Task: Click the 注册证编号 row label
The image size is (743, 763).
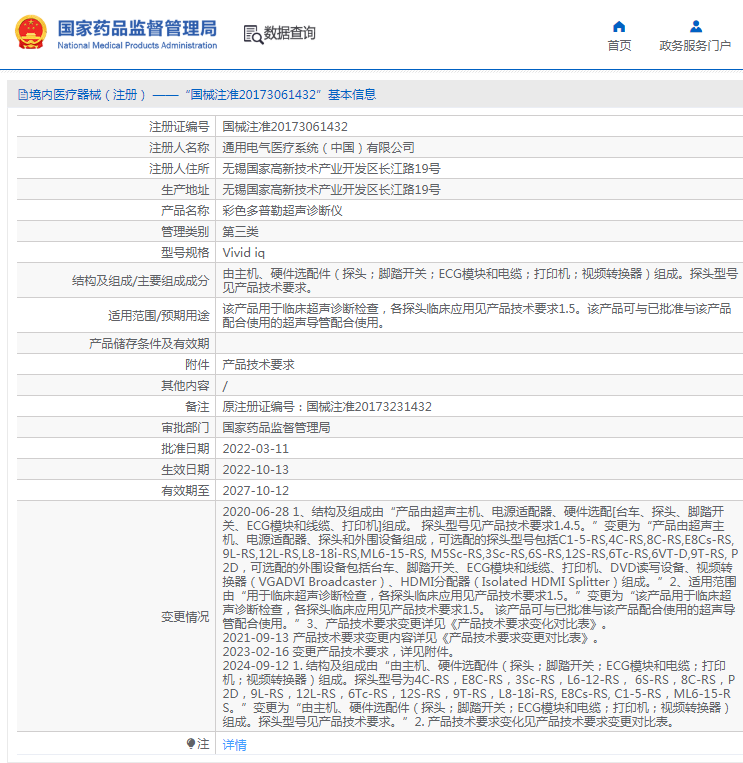Action: point(179,127)
